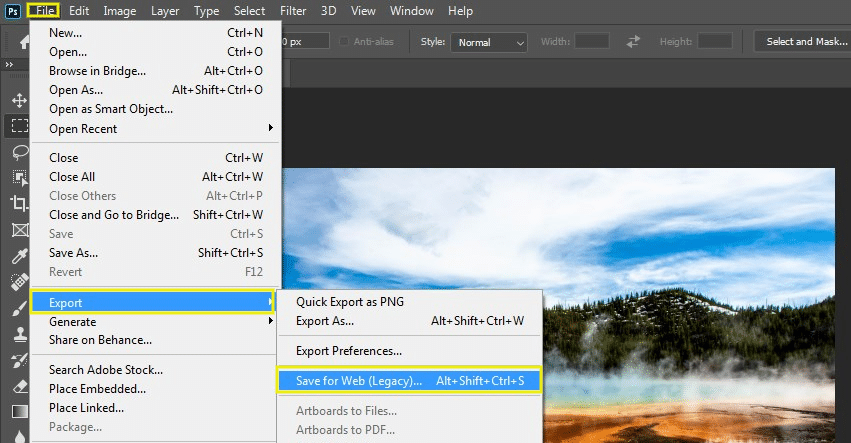The image size is (851, 443).
Task: Select Quick Export as PNG
Action: 410,301
